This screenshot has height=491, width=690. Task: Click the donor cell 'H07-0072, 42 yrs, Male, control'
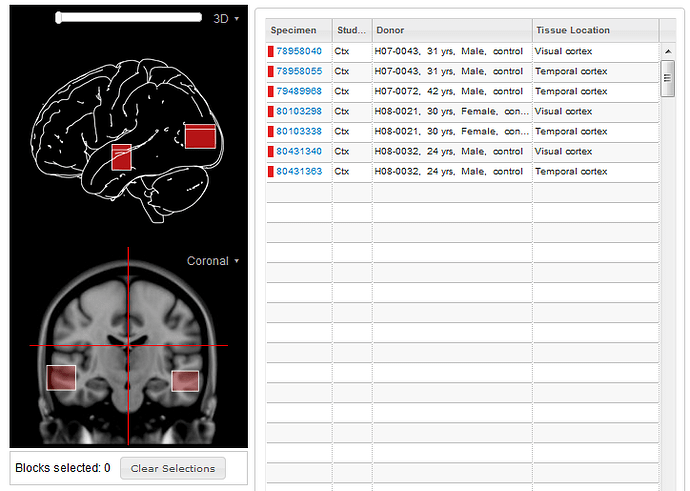[452, 91]
